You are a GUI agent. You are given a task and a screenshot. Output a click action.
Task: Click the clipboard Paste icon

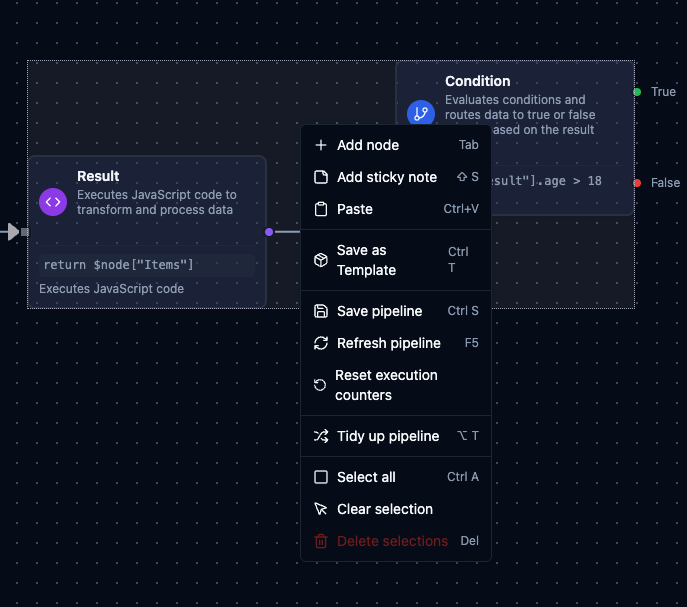[x=321, y=209]
